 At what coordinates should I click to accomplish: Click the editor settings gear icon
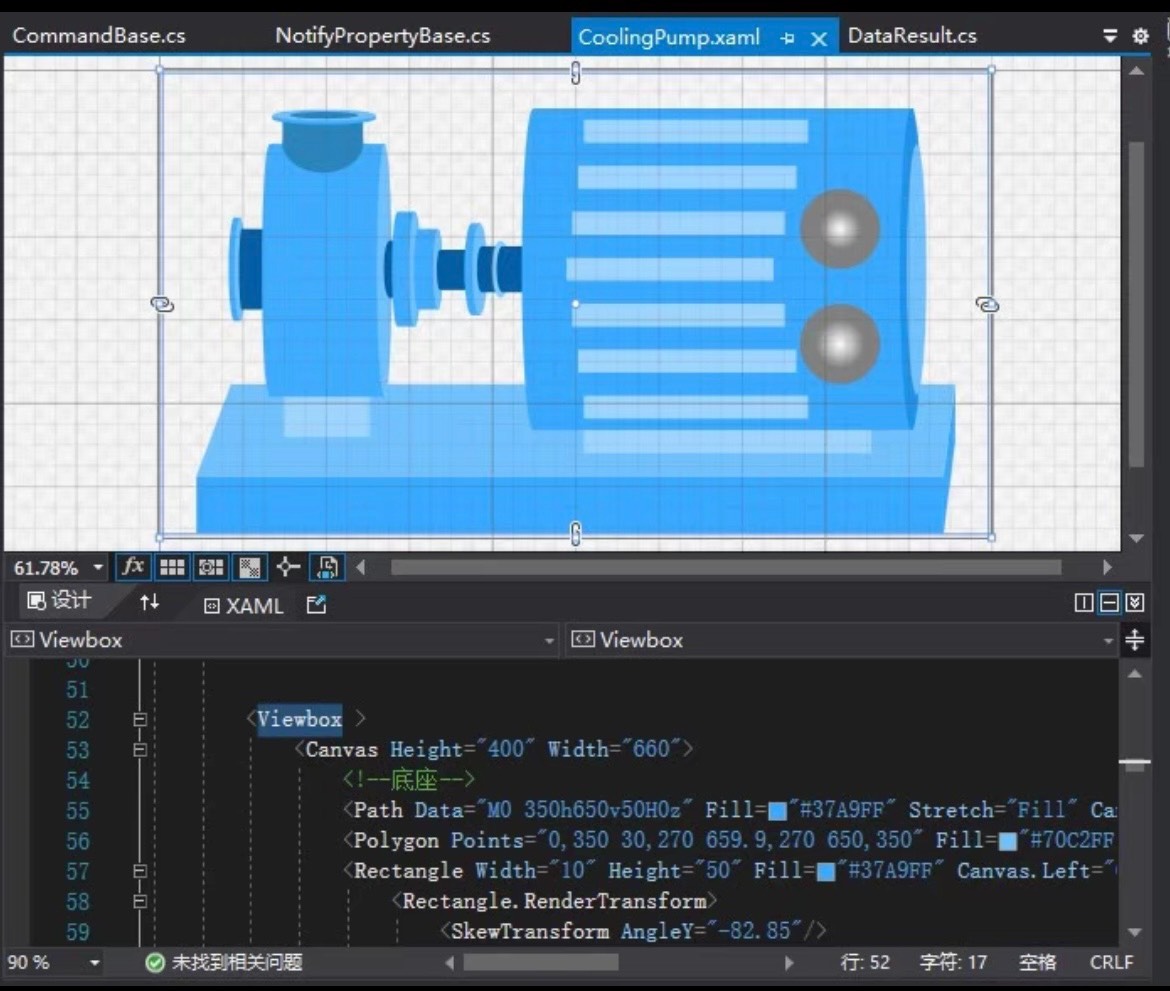coord(1139,35)
